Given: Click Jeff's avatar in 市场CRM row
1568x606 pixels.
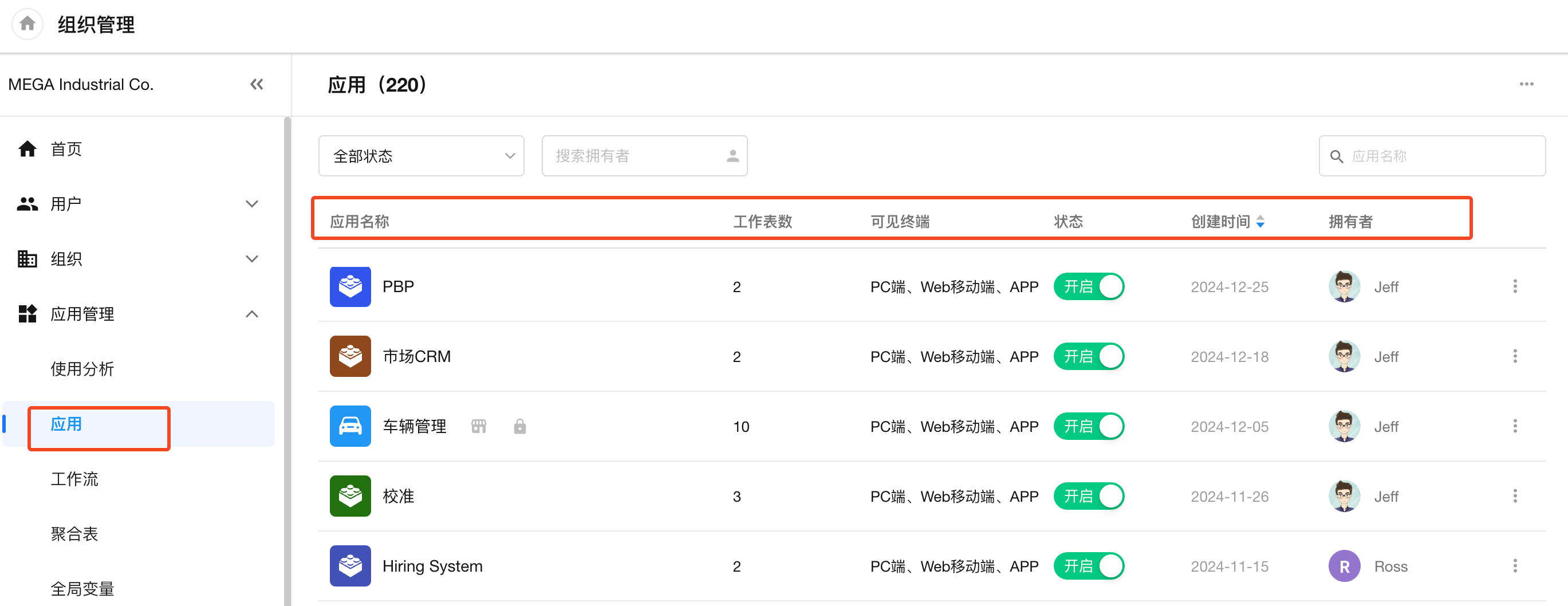Looking at the screenshot, I should [1344, 356].
